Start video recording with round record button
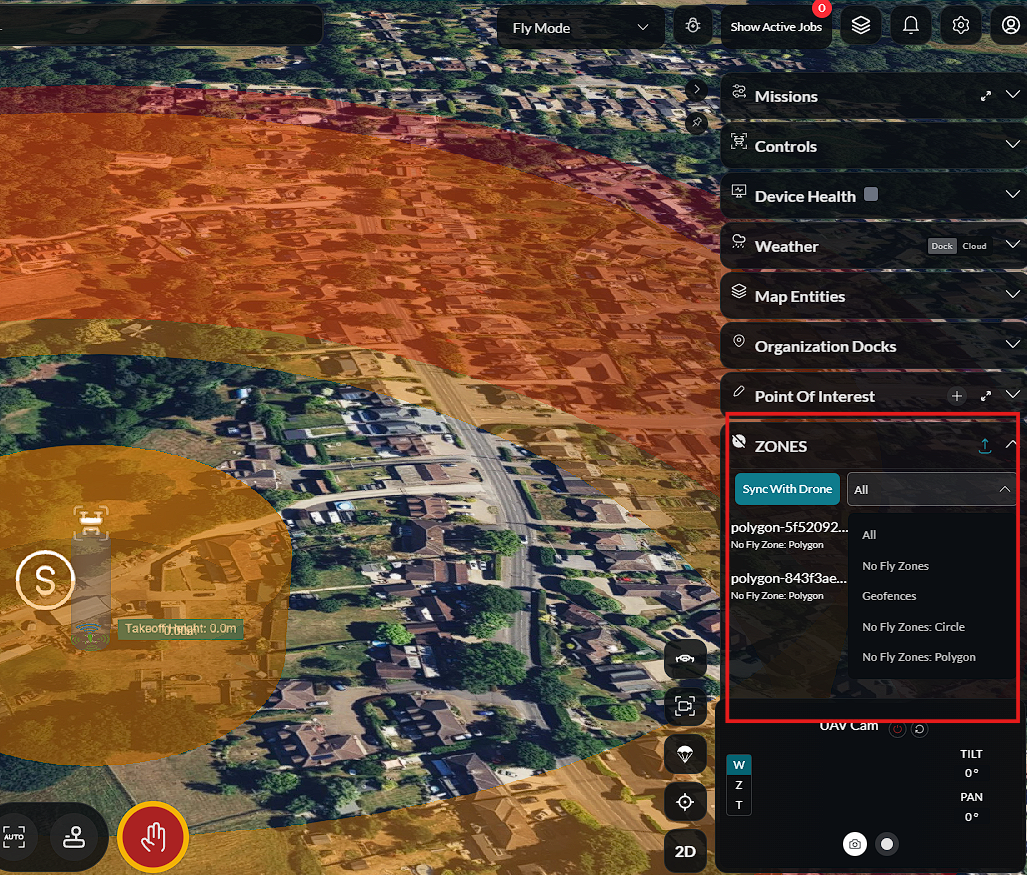The image size is (1027, 875). pos(887,844)
